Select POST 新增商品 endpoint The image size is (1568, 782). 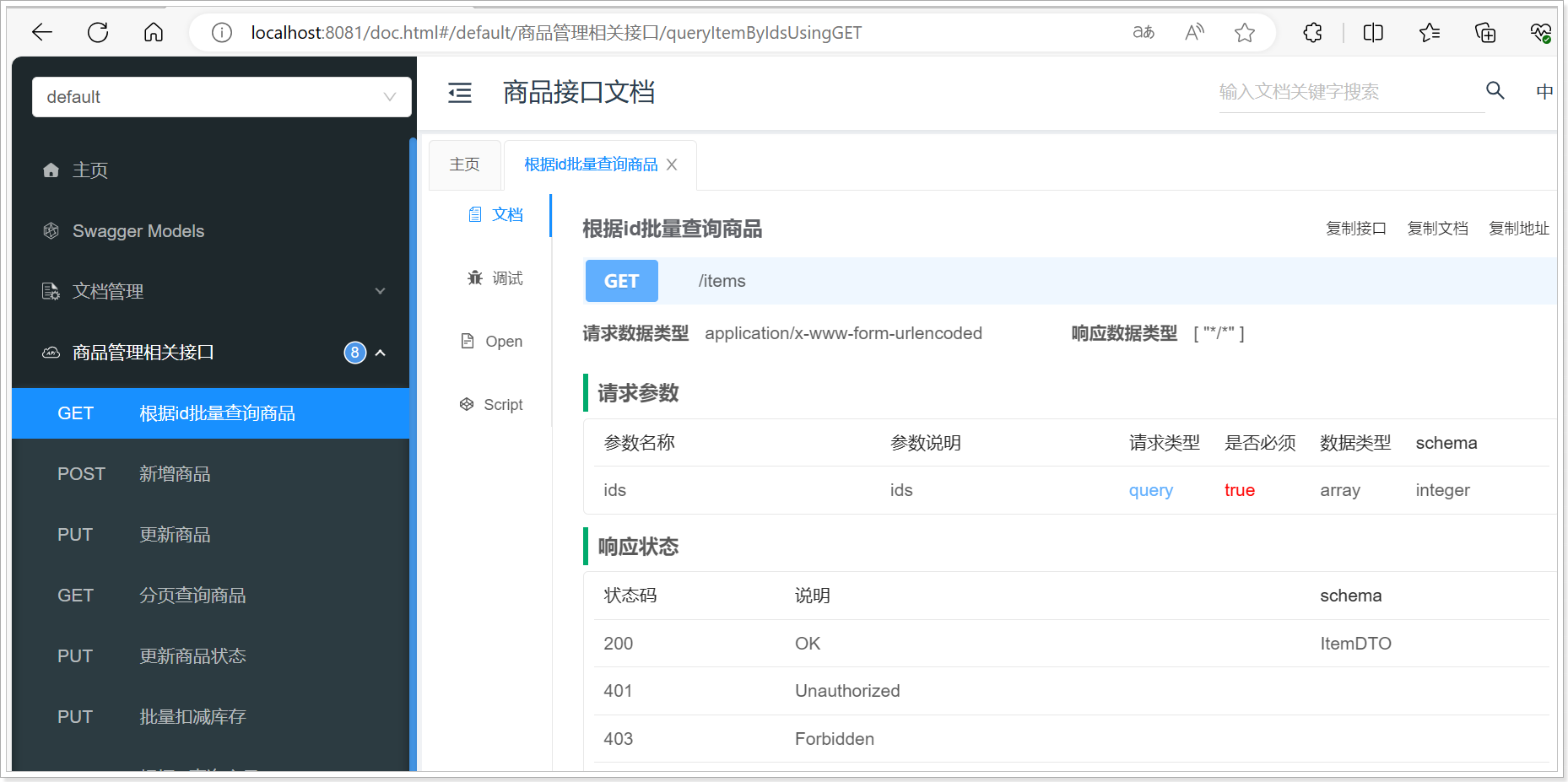211,474
